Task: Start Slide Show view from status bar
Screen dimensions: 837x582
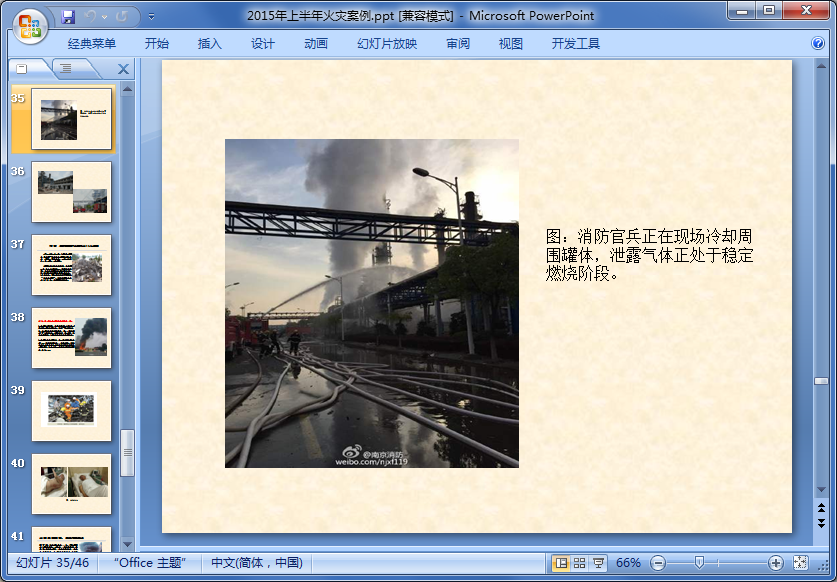Action: coord(598,562)
